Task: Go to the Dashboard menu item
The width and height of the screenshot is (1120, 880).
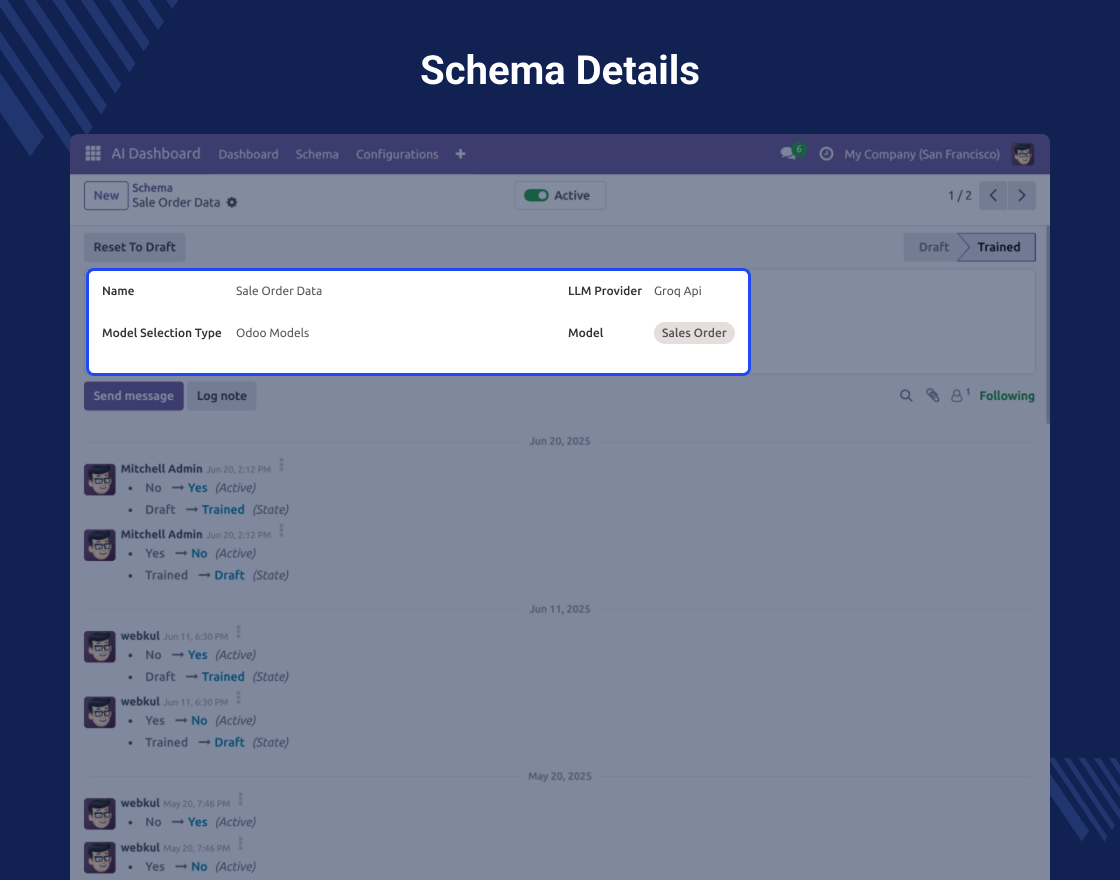Action: [x=248, y=154]
